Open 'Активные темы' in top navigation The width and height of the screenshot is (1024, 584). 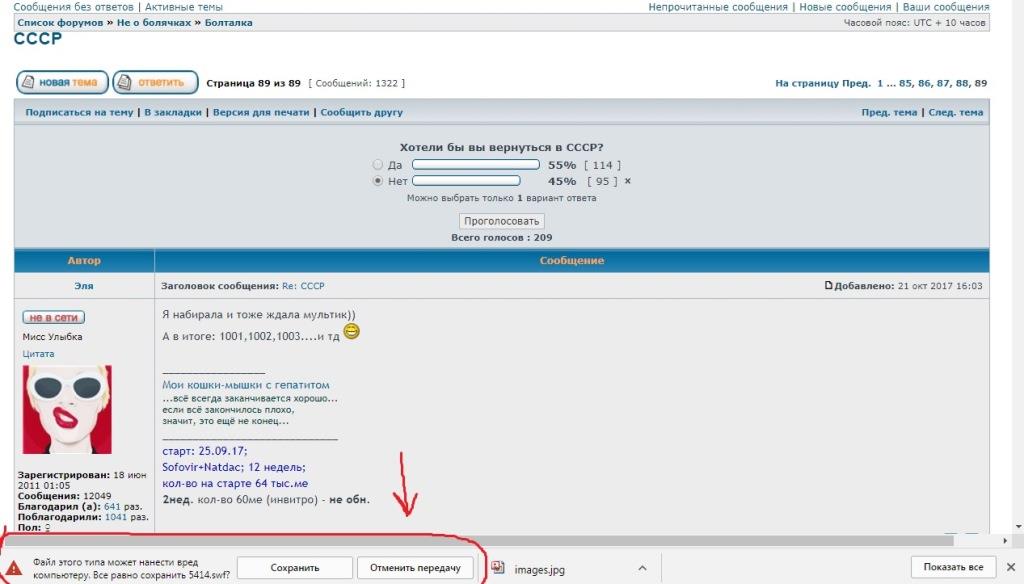pos(184,7)
